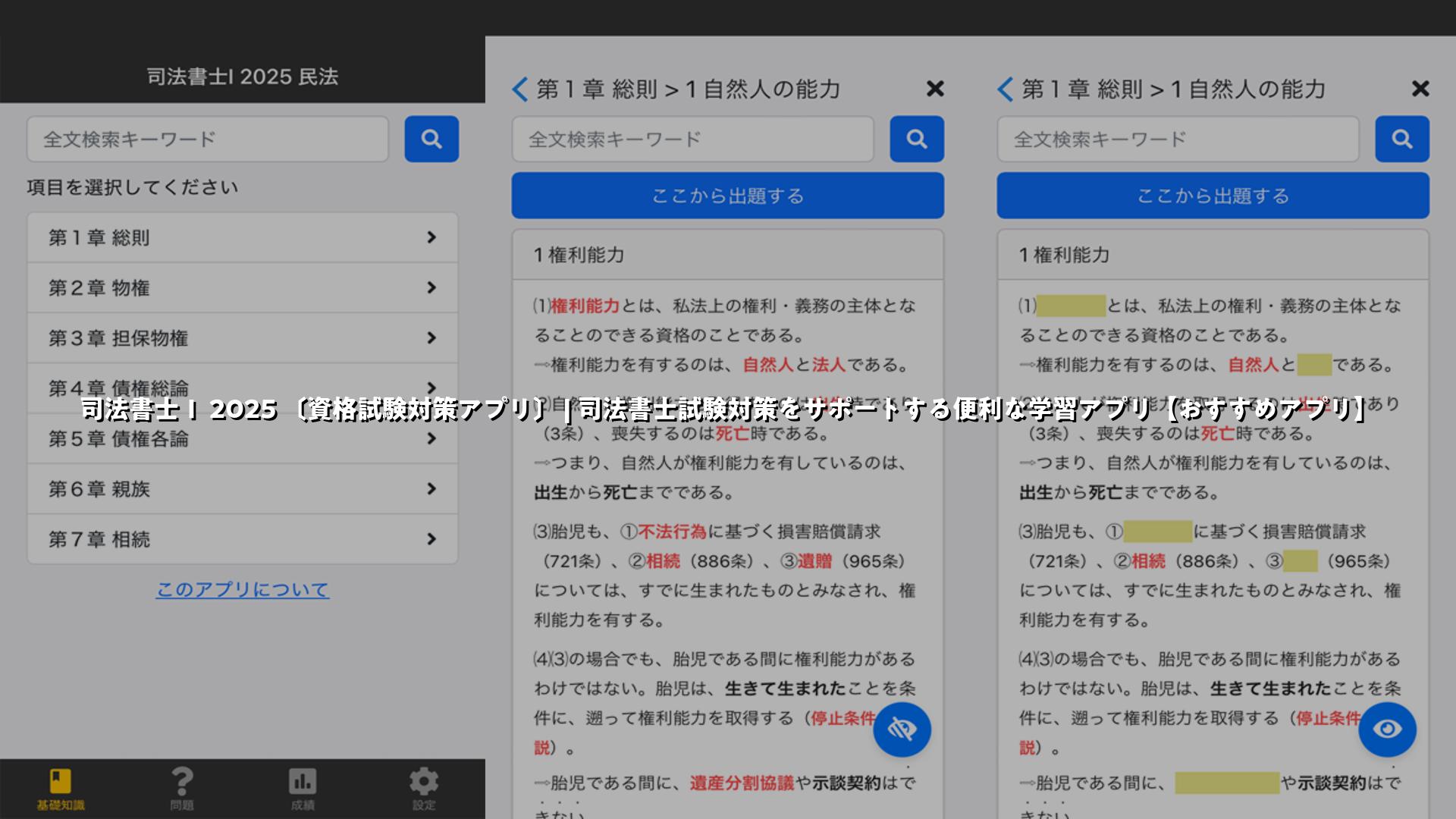Click 1 権利能力 heading in middle panel
The image size is (1456, 819).
579,255
